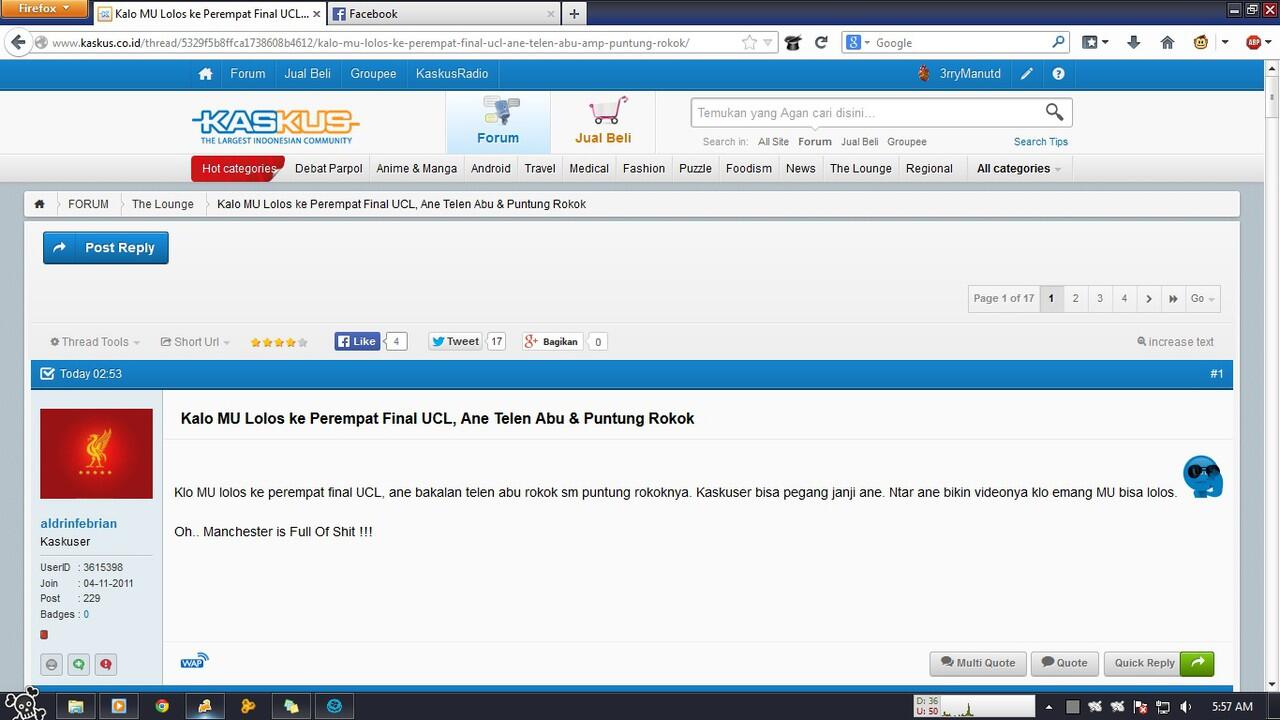Click the breadcrumb home icon

[x=39, y=204]
